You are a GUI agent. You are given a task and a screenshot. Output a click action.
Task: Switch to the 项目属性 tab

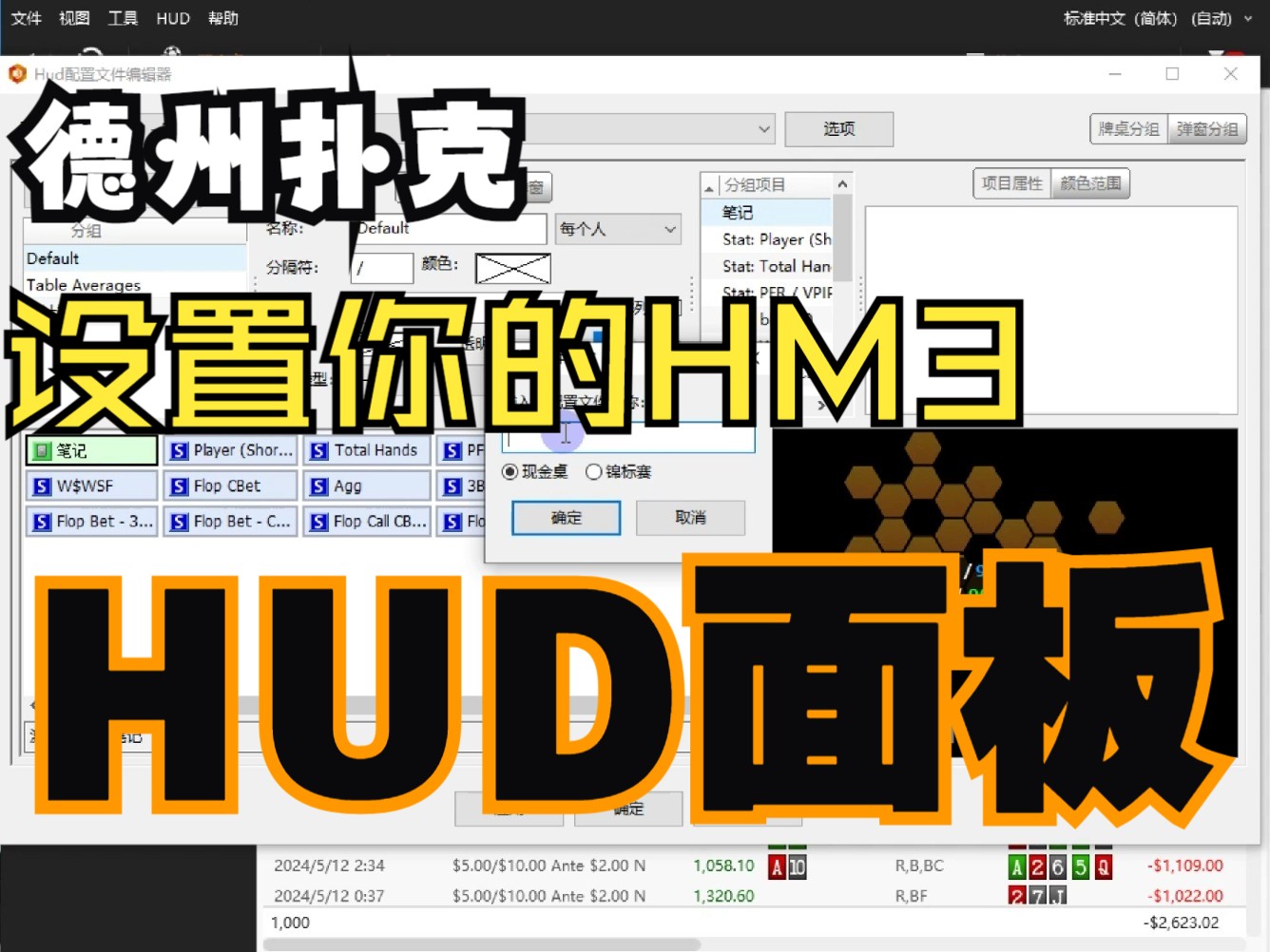(x=1012, y=183)
